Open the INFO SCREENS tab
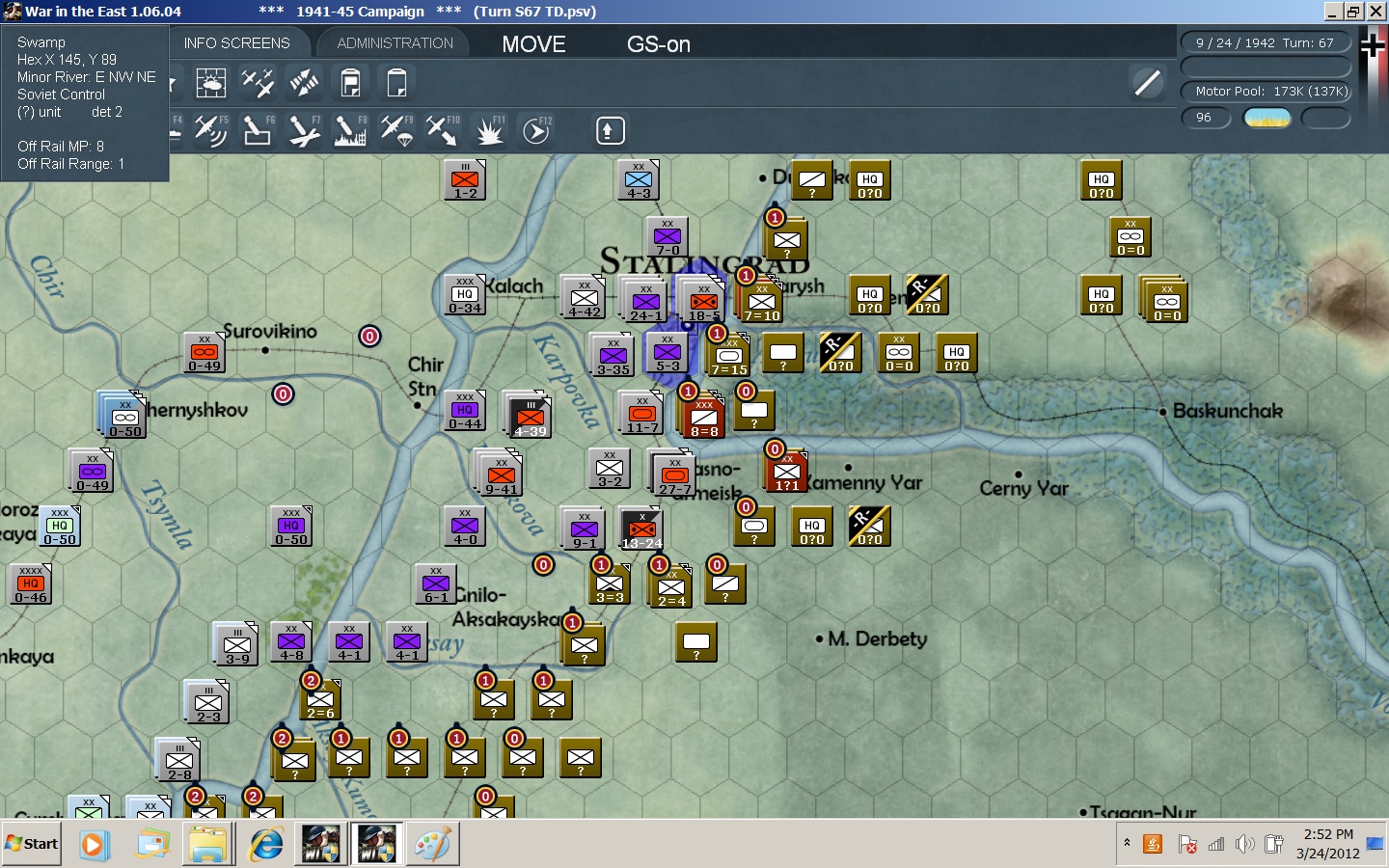The height and width of the screenshot is (868, 1389). coord(236,43)
